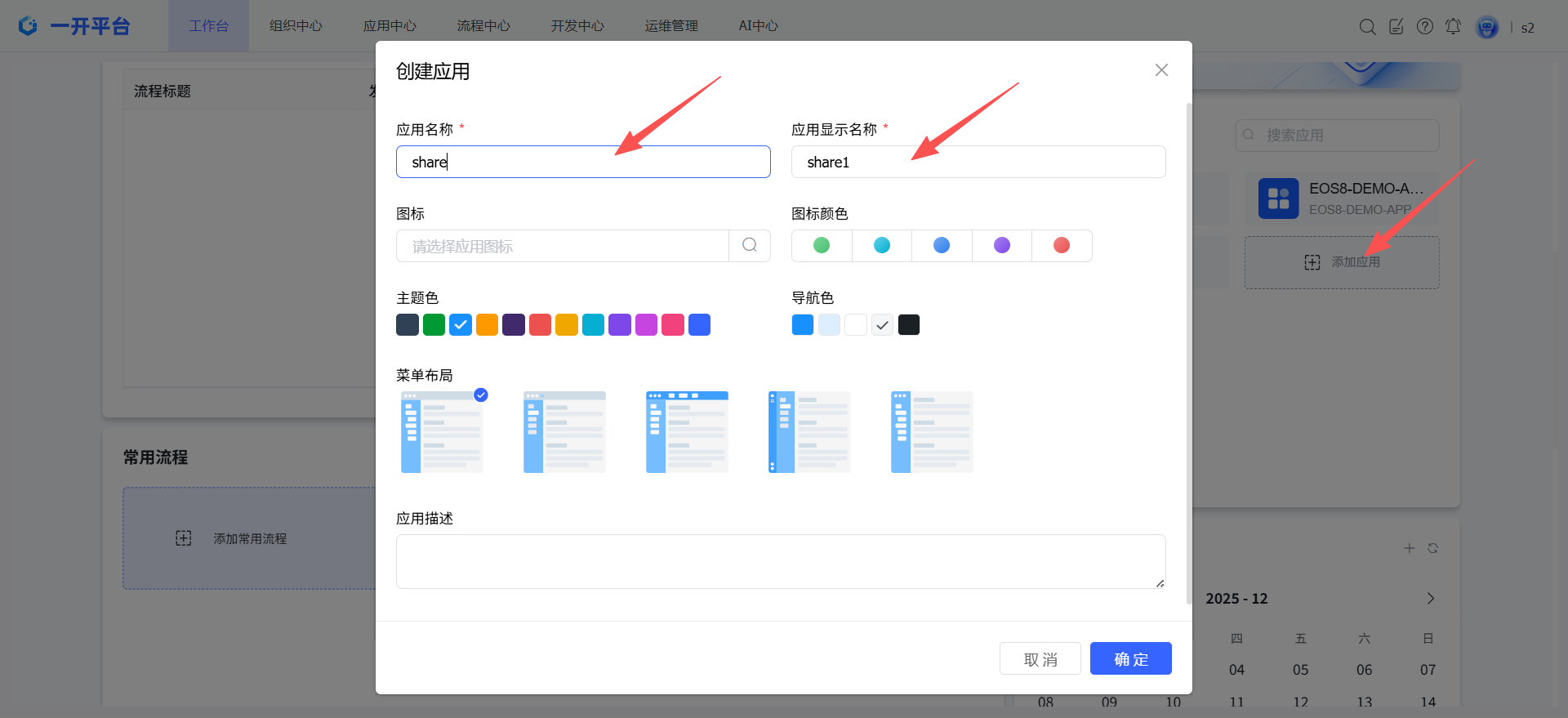Click the search icon in the app icon field

[750, 245]
